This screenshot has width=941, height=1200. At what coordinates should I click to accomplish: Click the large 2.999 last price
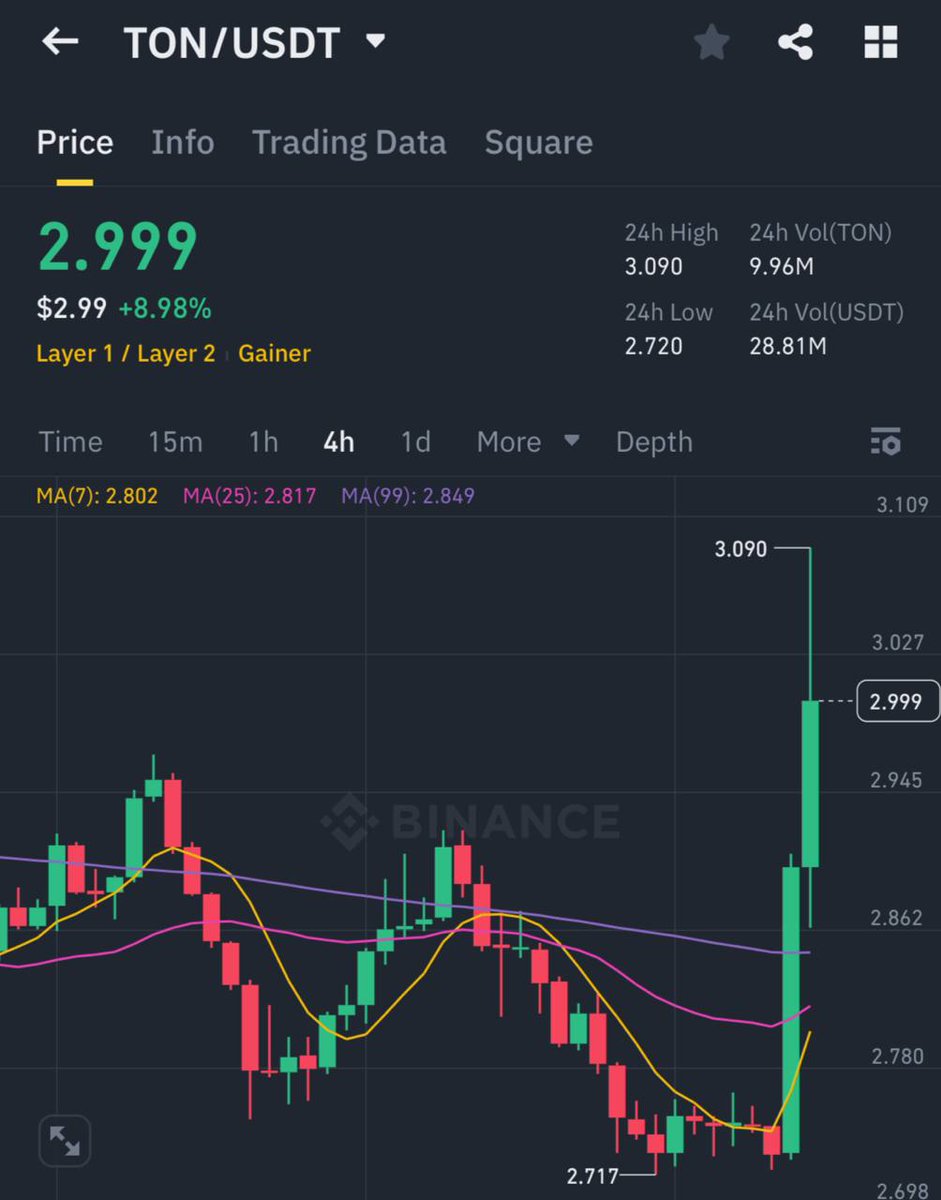(118, 247)
